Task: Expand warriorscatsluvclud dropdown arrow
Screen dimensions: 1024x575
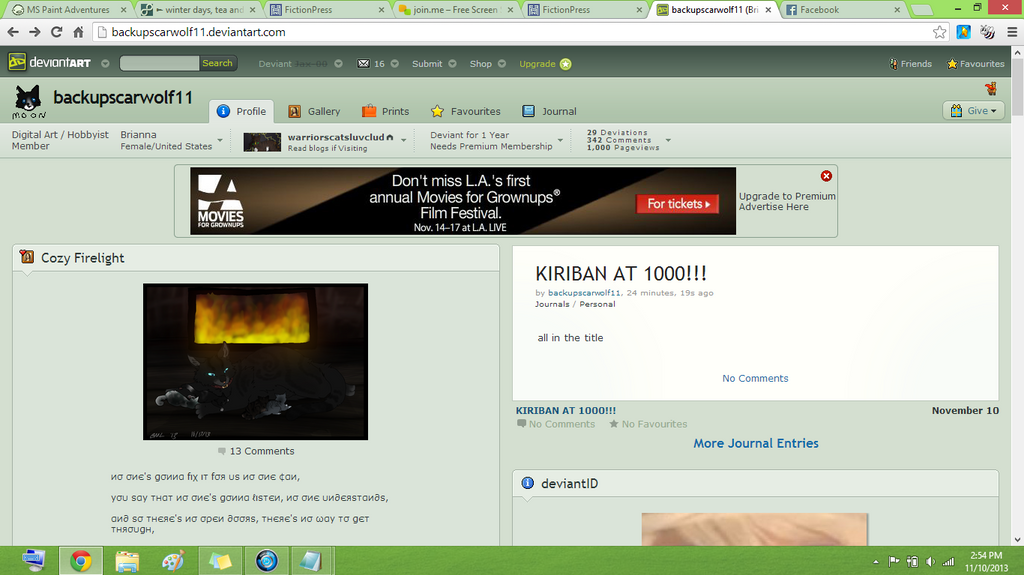Action: (x=404, y=140)
